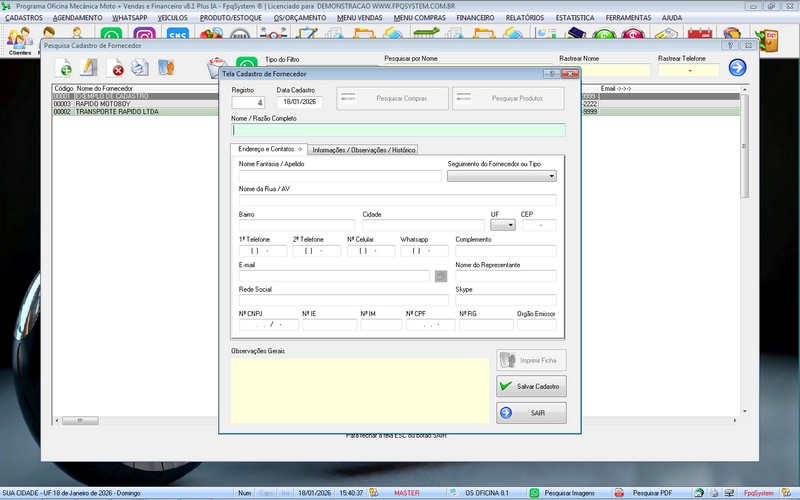Switch to Informações / Observações / Histórico tab
Screen dimensions: 800x500
click(363, 150)
